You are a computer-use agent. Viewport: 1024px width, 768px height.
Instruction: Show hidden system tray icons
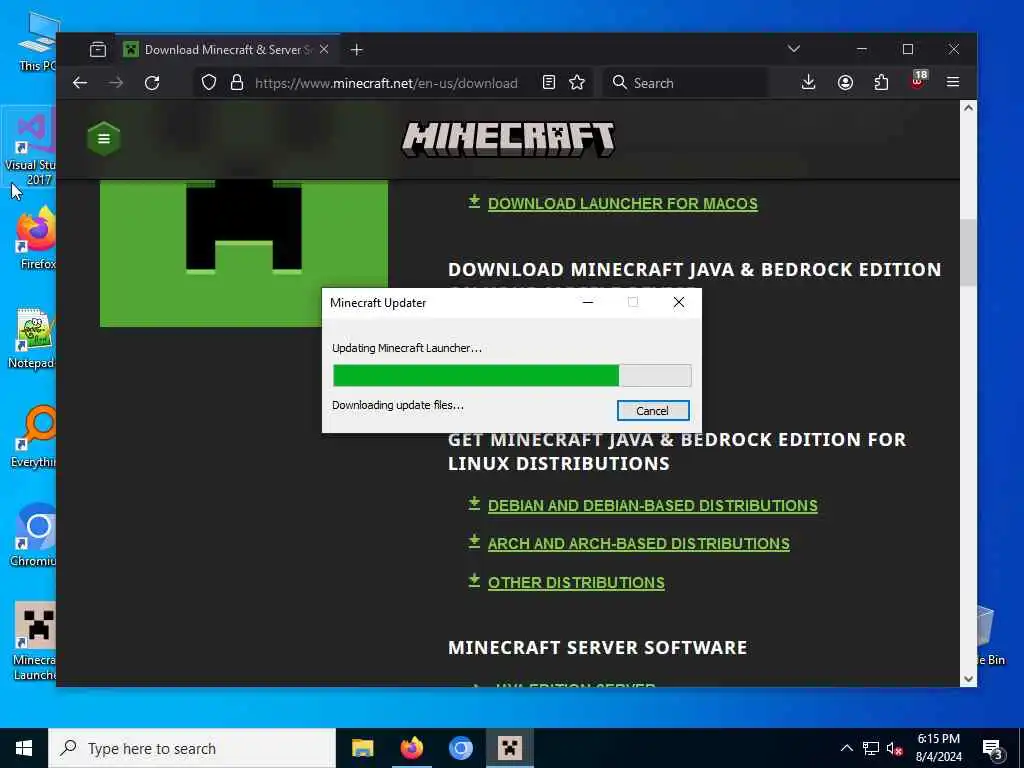point(846,748)
